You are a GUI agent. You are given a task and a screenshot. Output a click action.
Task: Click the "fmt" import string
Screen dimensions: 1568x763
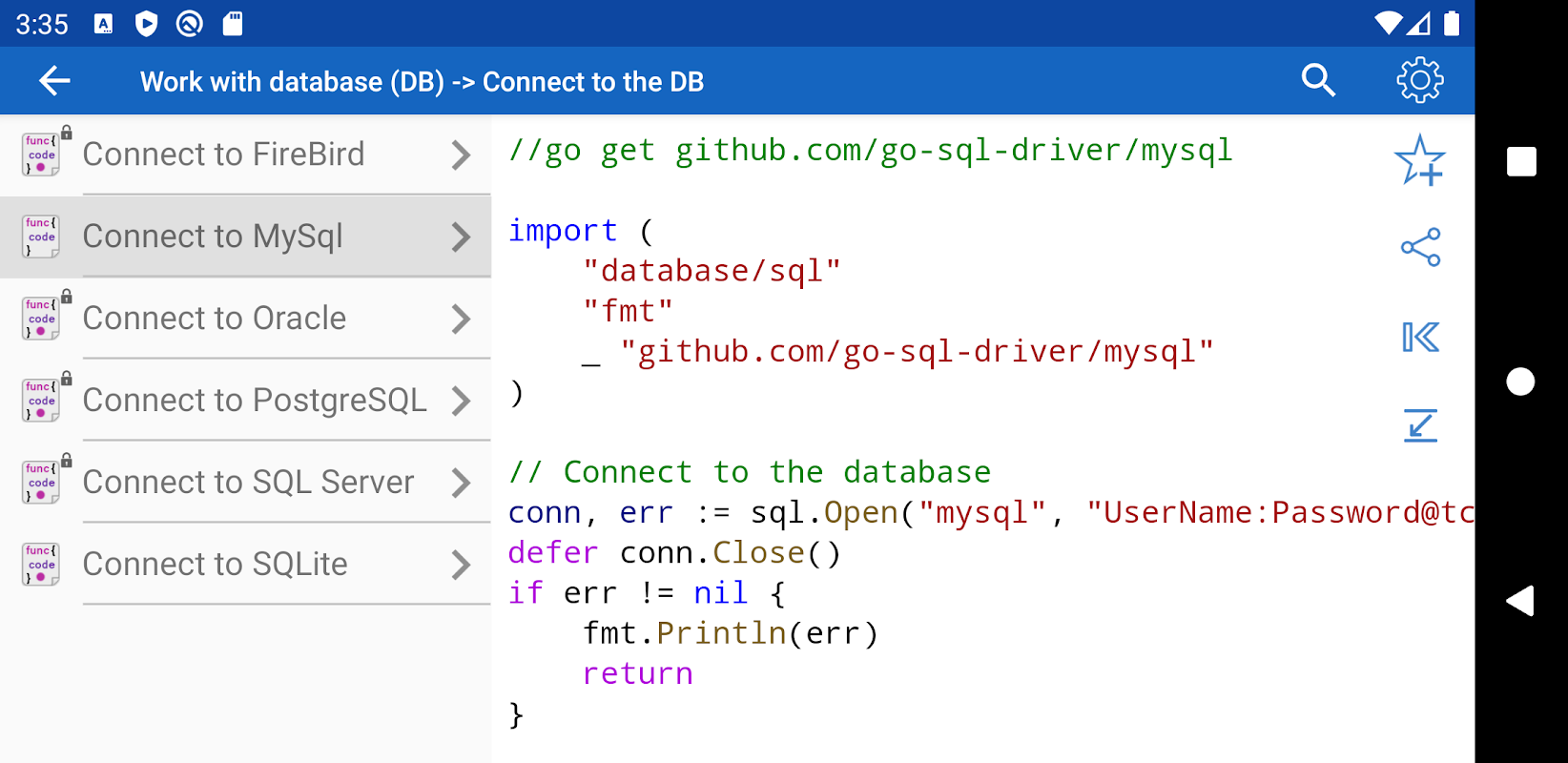[628, 311]
